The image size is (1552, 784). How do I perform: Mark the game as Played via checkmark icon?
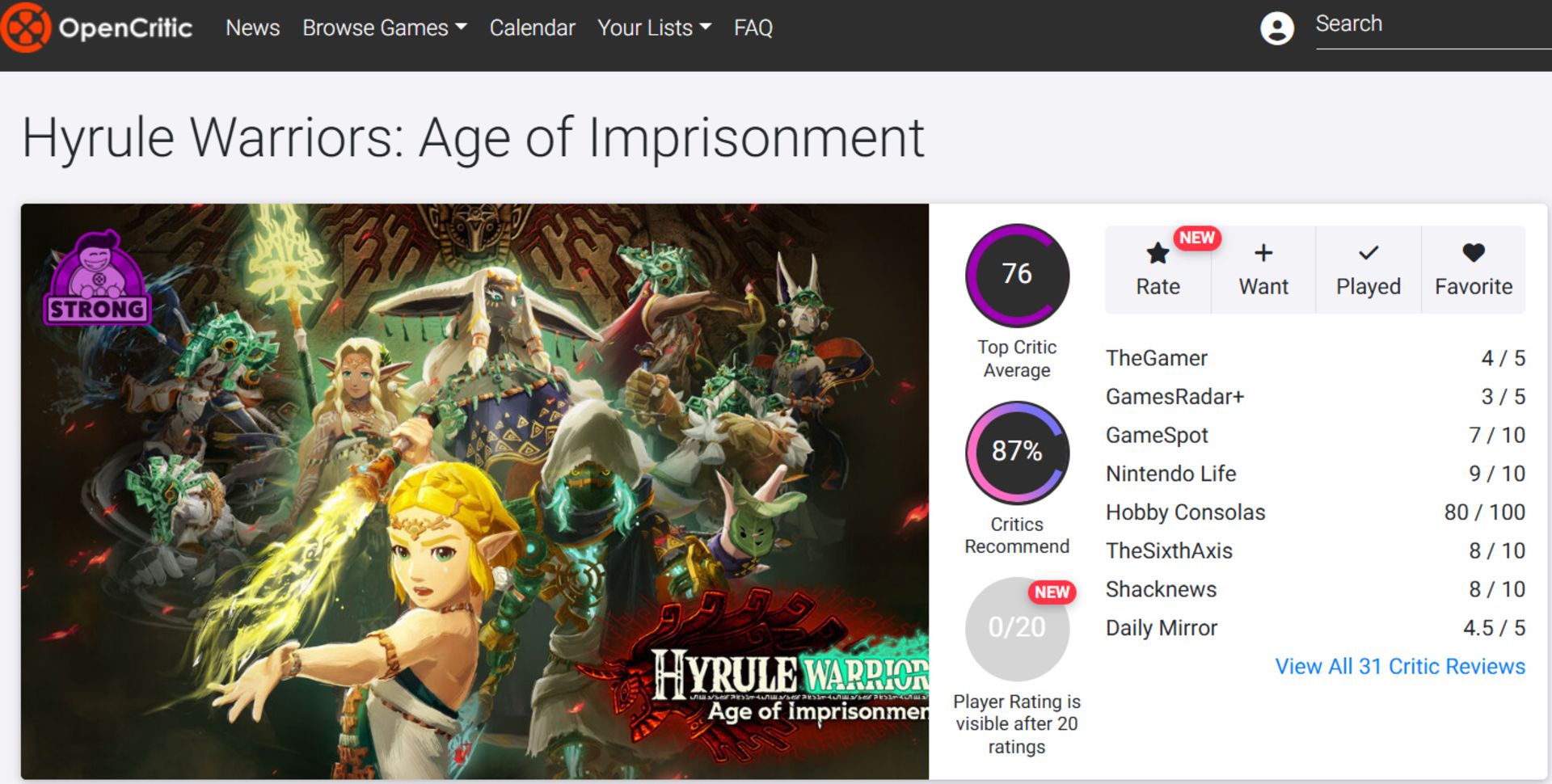tap(1368, 253)
